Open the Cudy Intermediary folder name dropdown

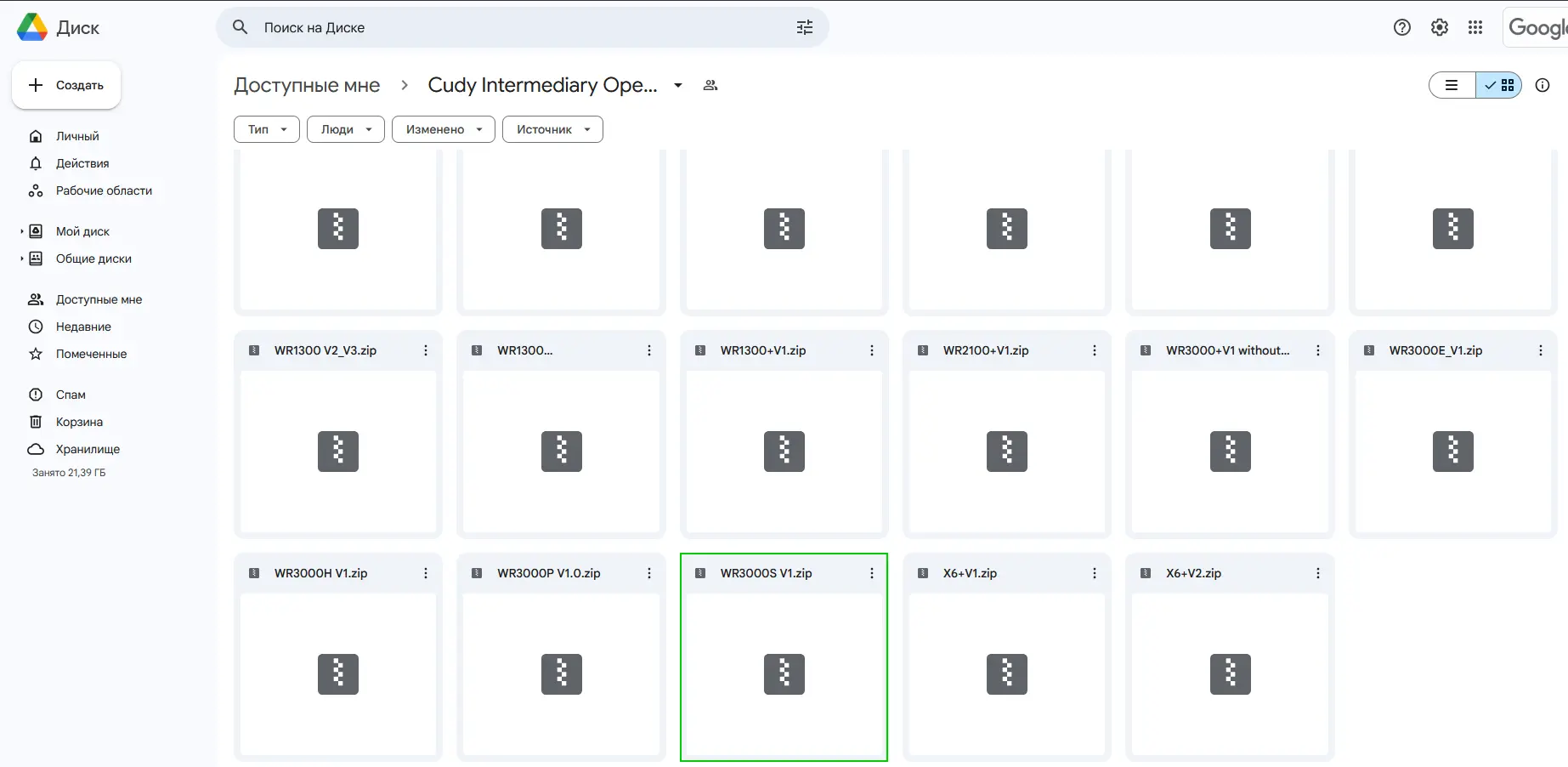pyautogui.click(x=678, y=85)
